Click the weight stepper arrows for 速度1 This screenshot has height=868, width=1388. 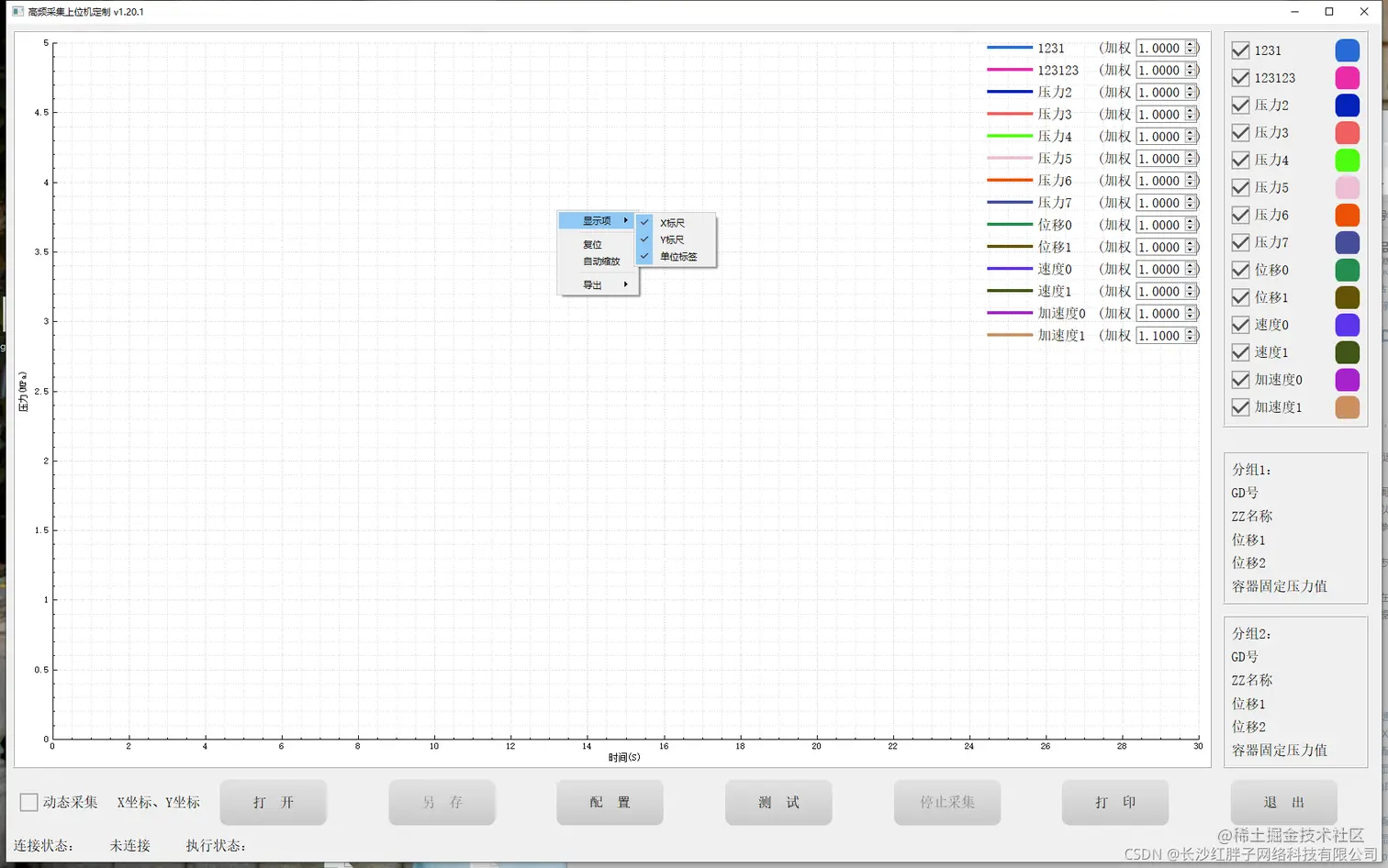1191,292
